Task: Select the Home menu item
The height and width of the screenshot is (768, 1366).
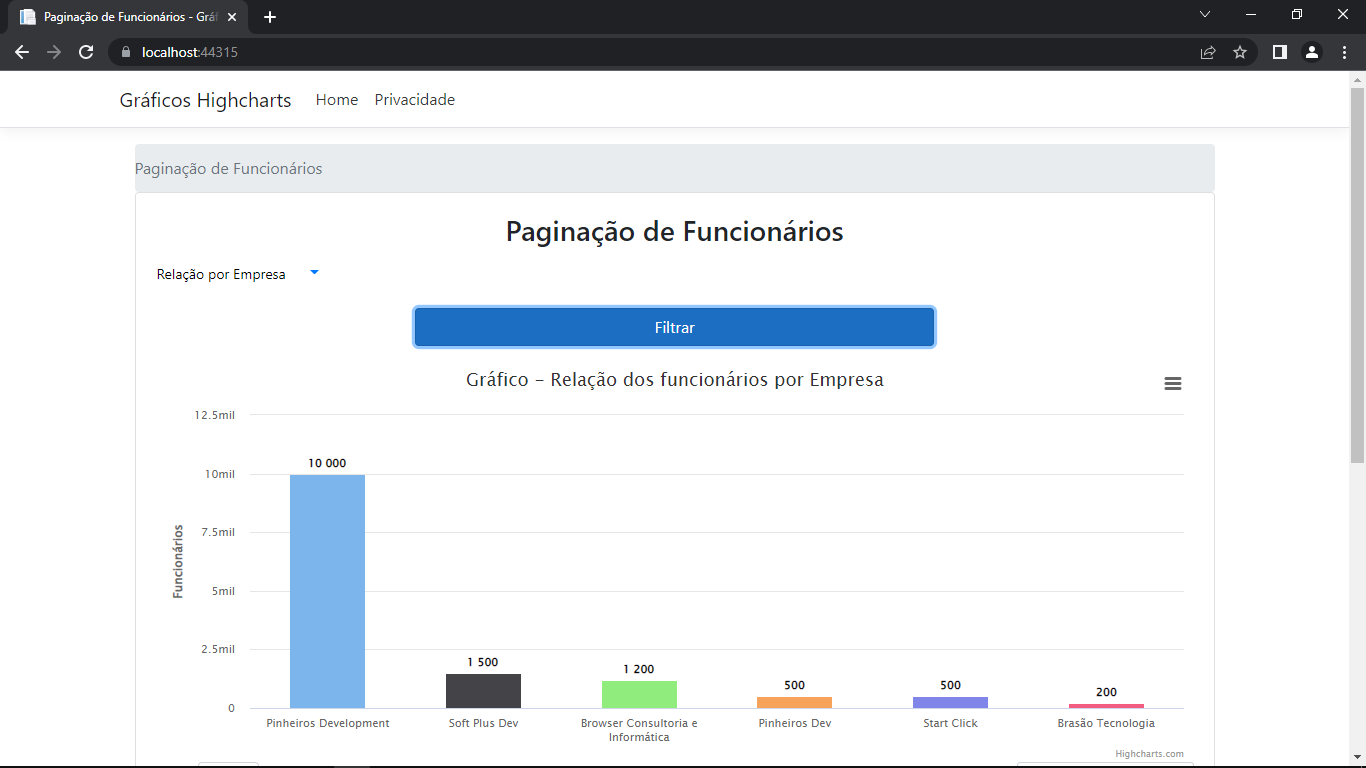Action: [336, 99]
